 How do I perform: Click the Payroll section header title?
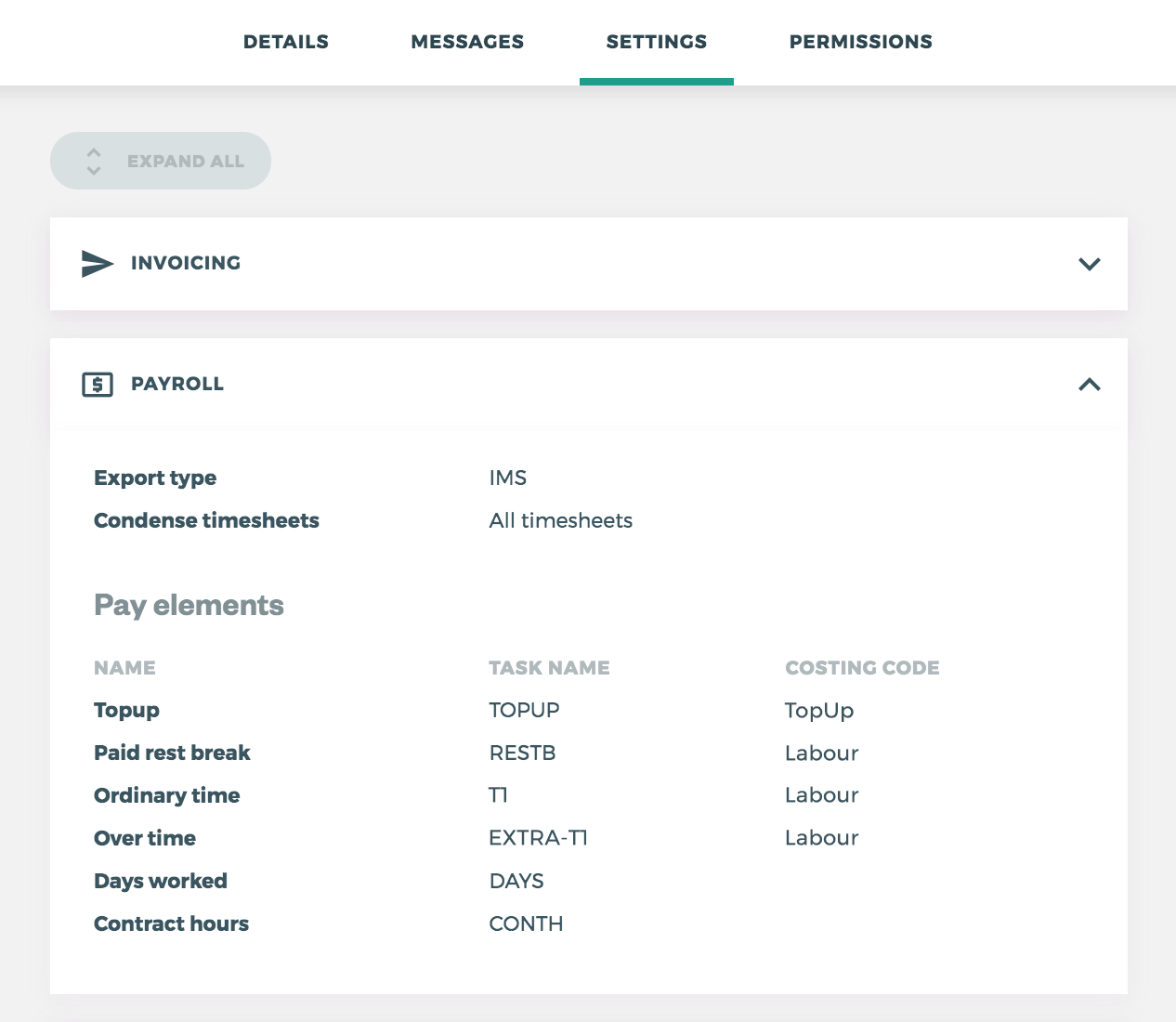point(177,385)
